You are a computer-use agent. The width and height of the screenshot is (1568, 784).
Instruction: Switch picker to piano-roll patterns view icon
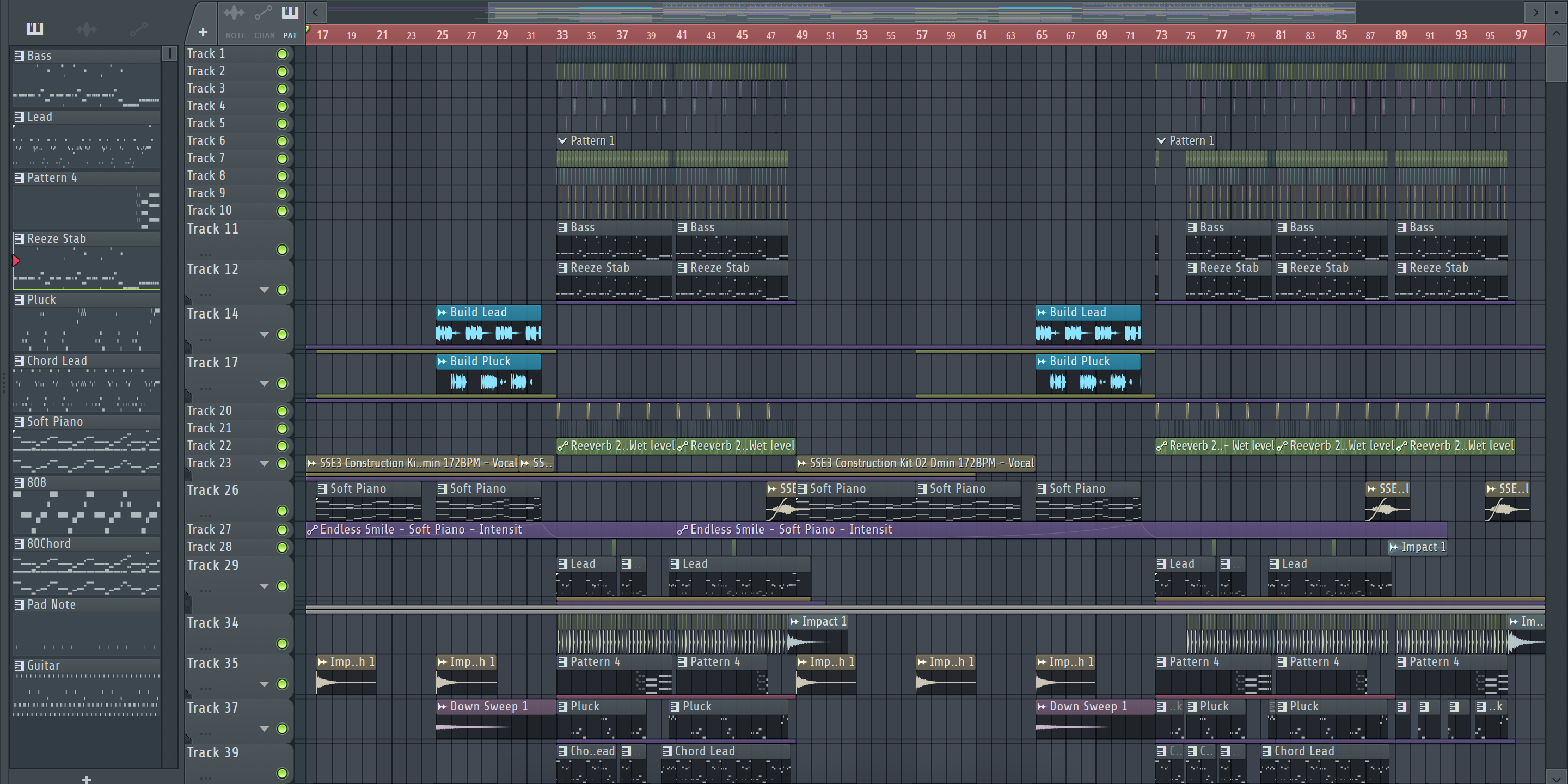35,29
